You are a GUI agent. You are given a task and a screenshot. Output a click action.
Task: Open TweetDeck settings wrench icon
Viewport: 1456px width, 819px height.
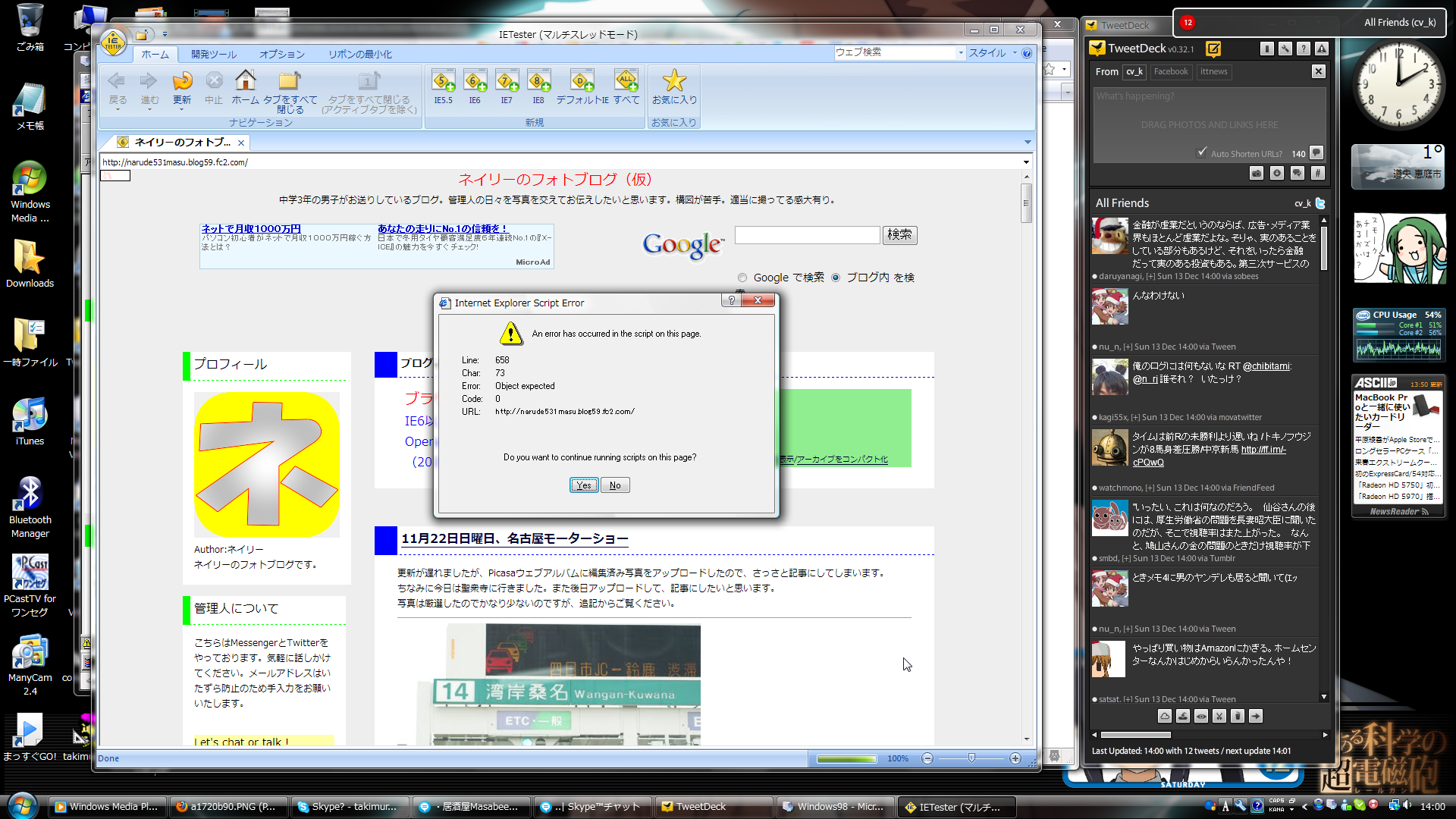click(x=1285, y=49)
